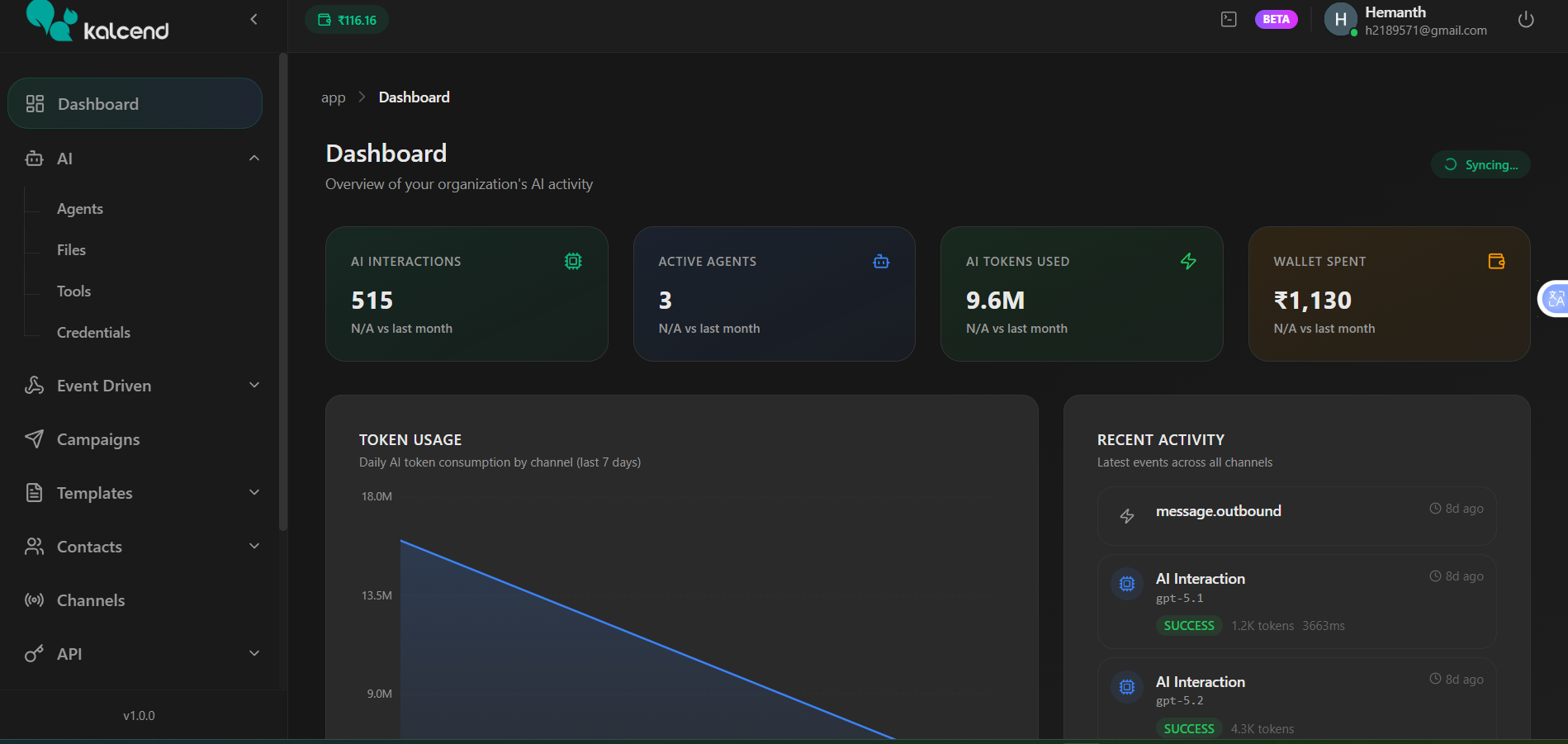The image size is (1568, 744).
Task: Open the AI Interactions 515 card
Action: point(467,294)
